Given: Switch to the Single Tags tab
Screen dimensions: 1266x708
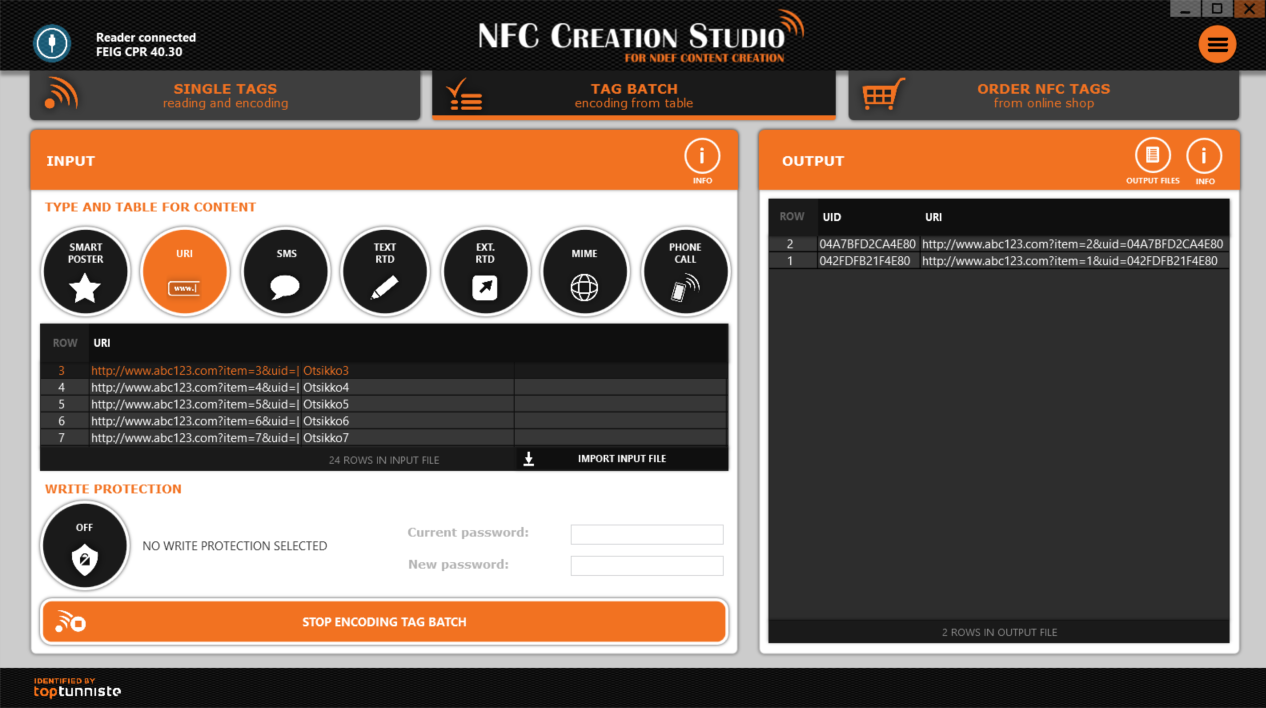Looking at the screenshot, I should tap(225, 96).
